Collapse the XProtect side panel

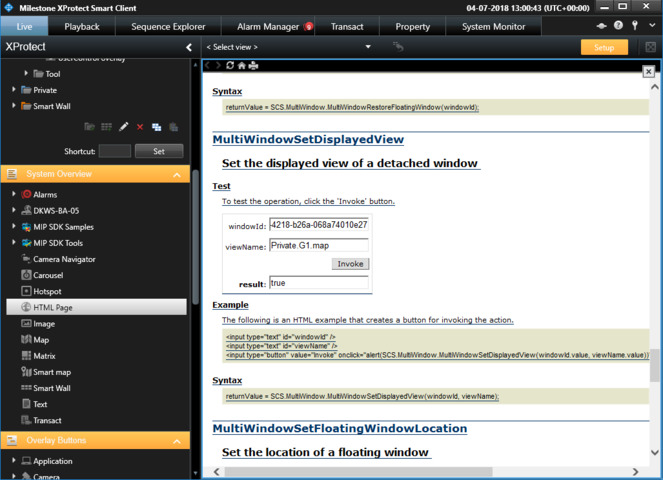pyautogui.click(x=189, y=47)
